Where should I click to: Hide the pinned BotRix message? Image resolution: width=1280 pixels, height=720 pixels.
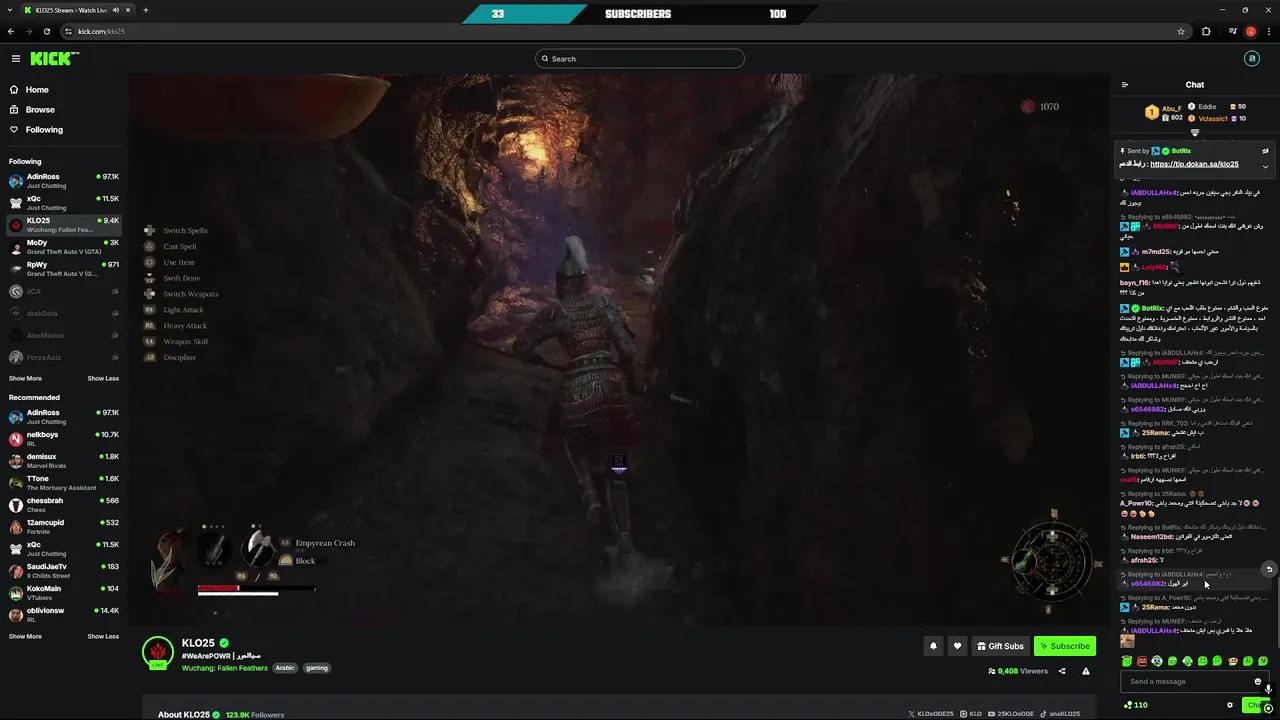(x=1265, y=151)
